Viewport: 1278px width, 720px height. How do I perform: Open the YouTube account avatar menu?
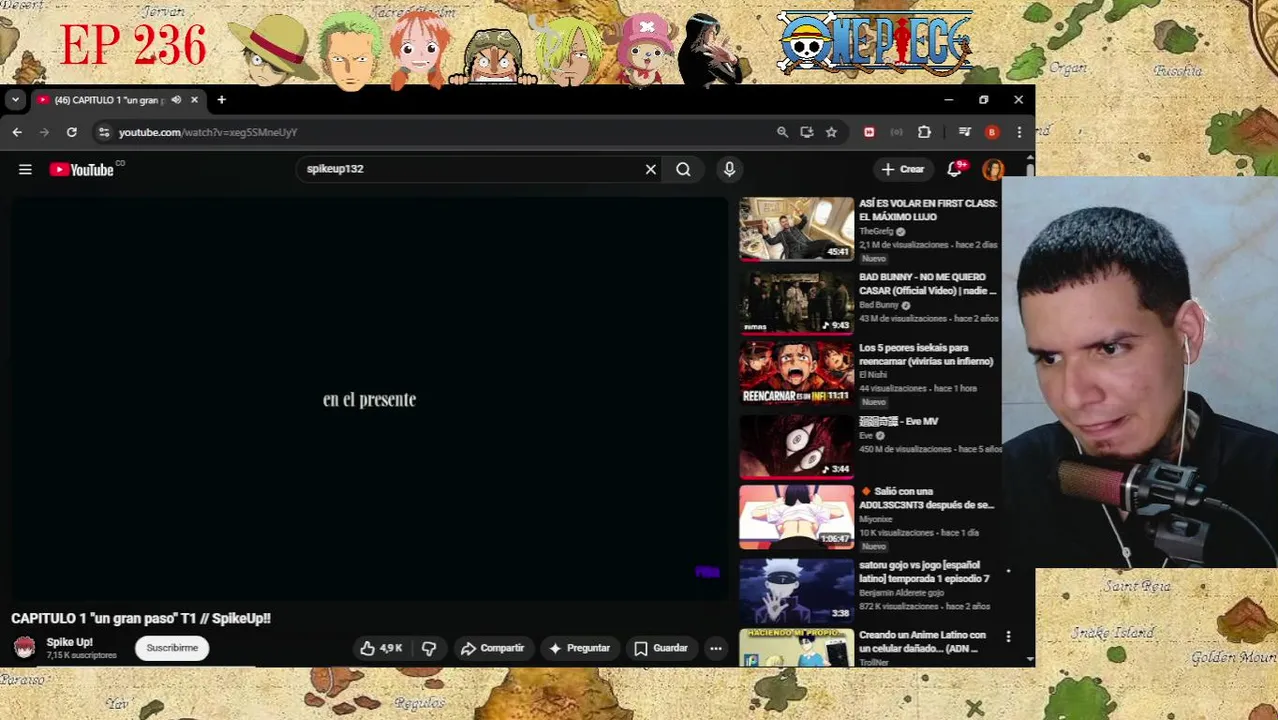993,169
